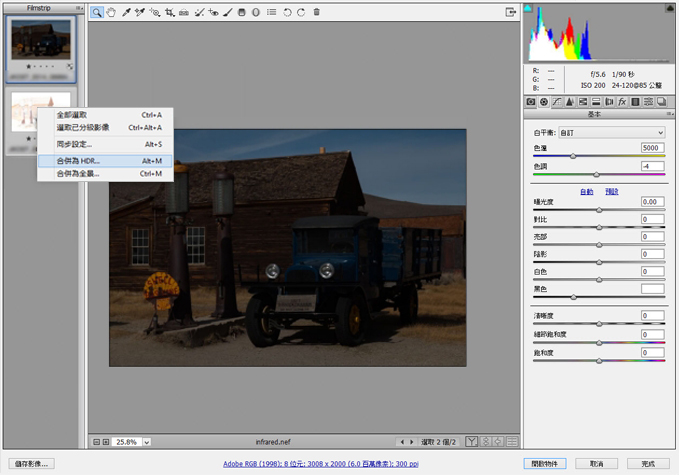Select the Hand tool

tap(111, 13)
